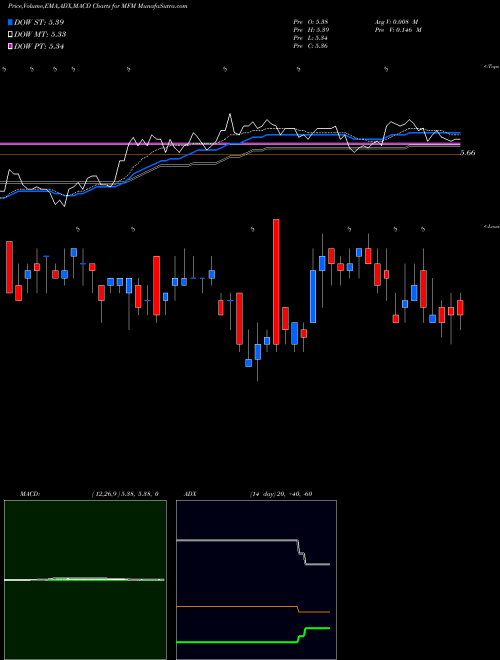Click the ADX '(14 day) 20, +40, -60' parameters
Image resolution: width=500 pixels, height=660 pixels.
(x=281, y=494)
